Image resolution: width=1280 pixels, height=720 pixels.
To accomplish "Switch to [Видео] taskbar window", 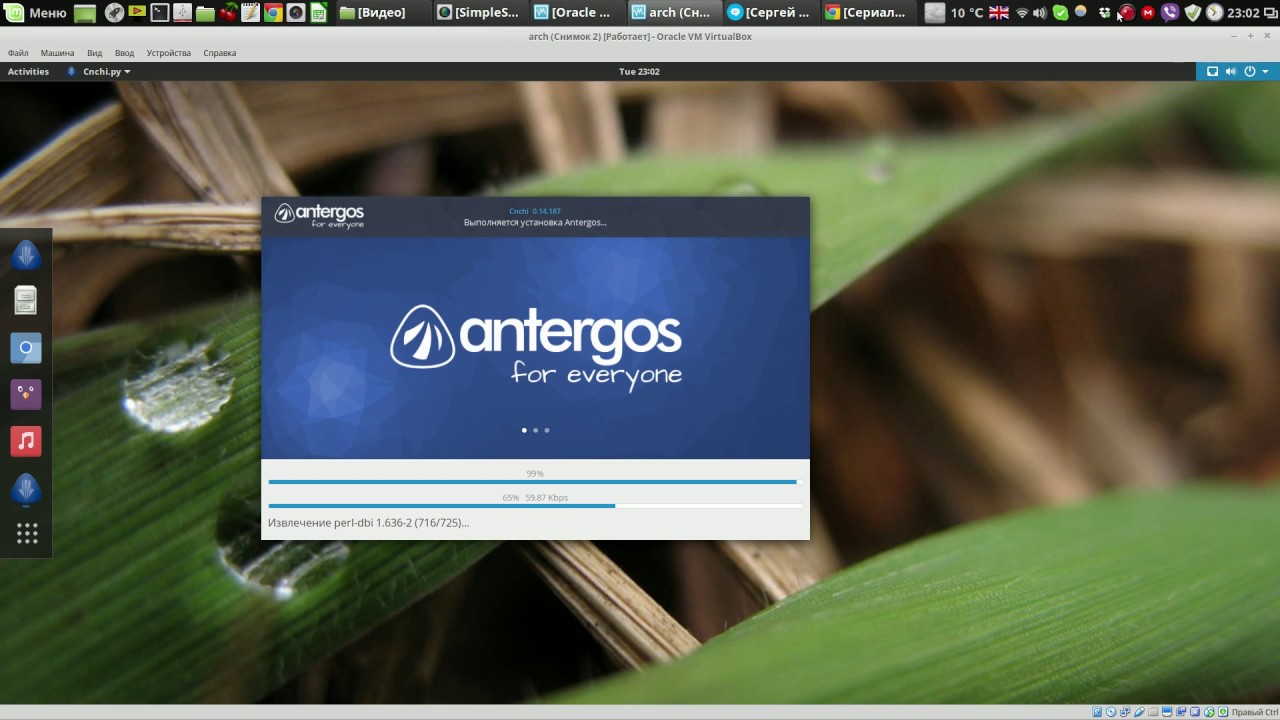I will (x=384, y=13).
